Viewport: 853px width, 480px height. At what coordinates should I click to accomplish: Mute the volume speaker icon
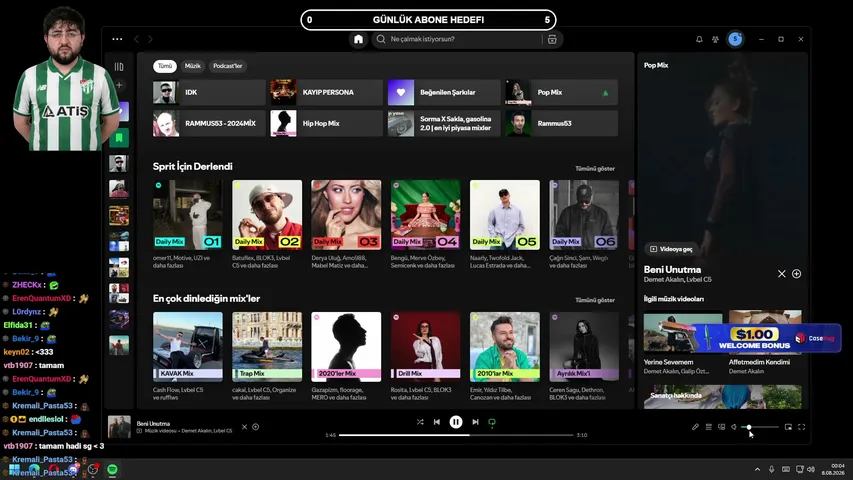tap(734, 427)
